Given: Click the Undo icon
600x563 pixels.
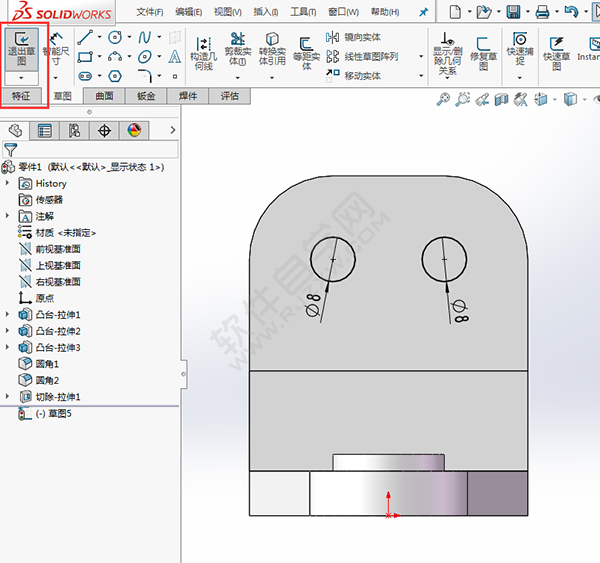Looking at the screenshot, I should pyautogui.click(x=571, y=12).
